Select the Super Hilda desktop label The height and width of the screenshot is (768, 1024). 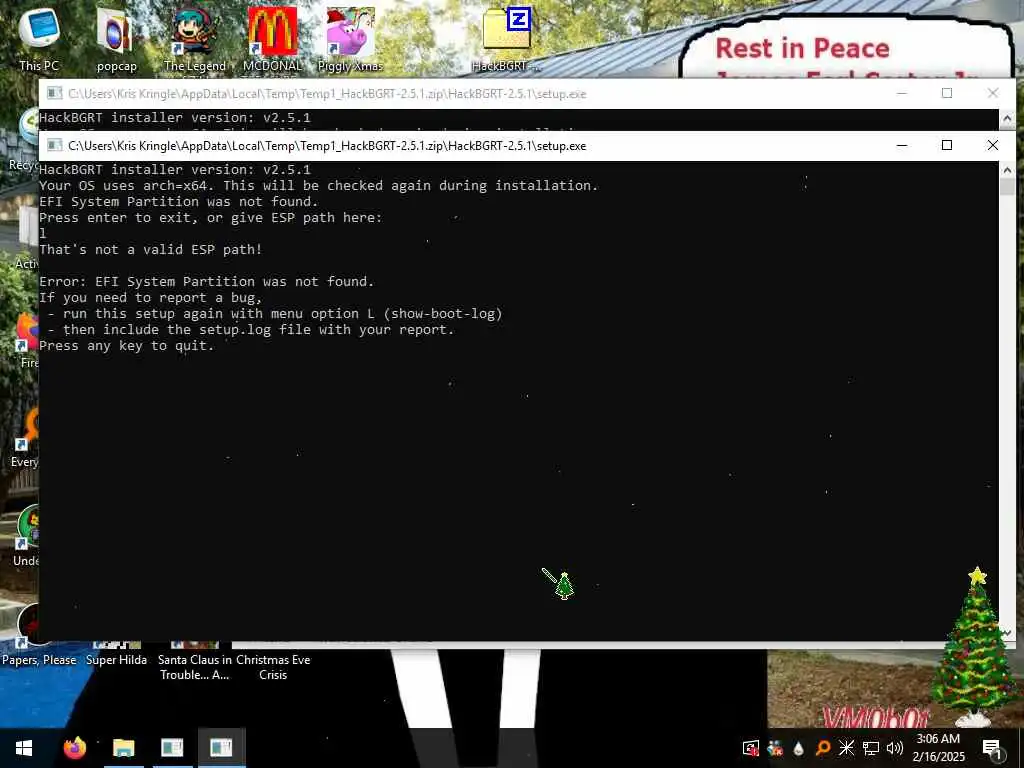(116, 660)
